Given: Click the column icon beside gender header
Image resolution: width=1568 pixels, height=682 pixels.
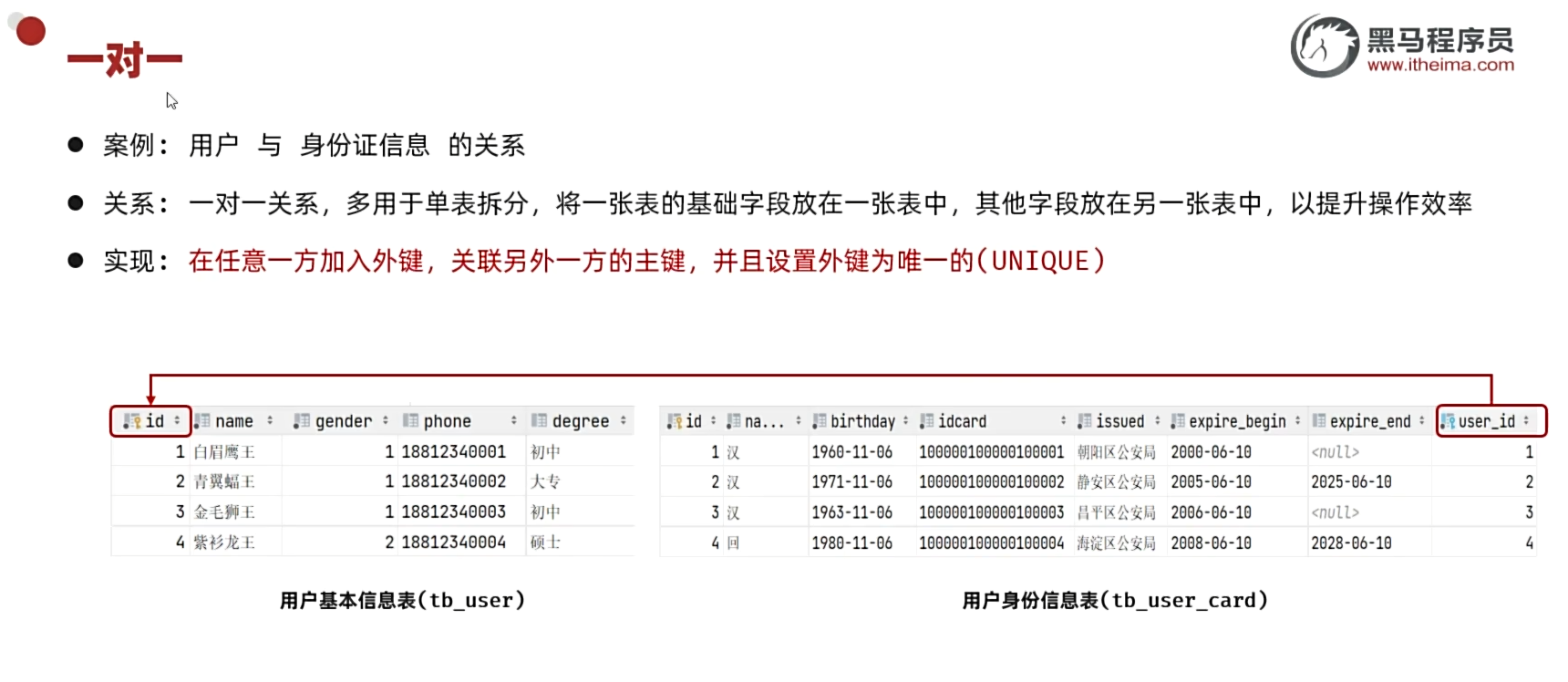Looking at the screenshot, I should 302,421.
